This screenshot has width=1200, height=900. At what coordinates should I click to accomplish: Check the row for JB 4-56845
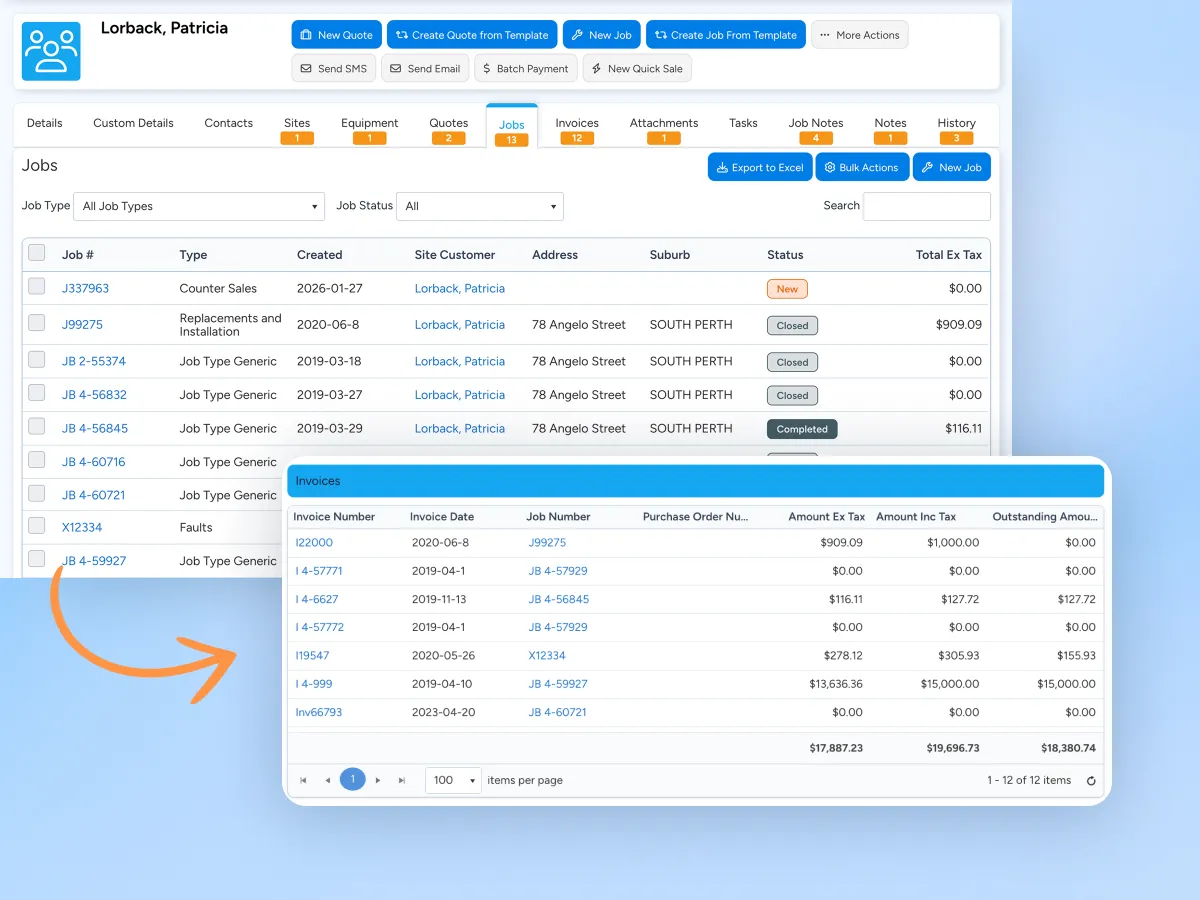(37, 427)
